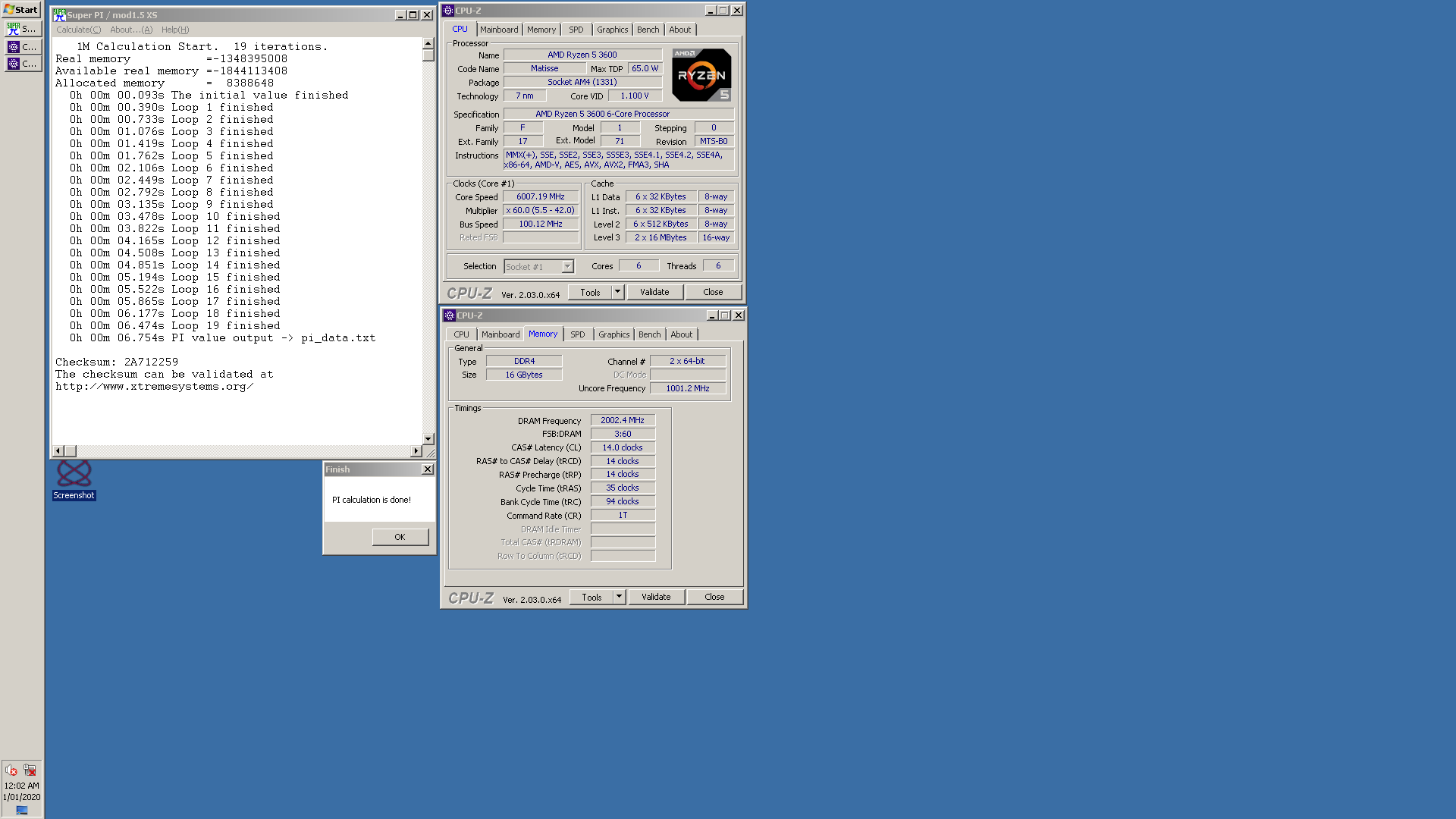This screenshot has height=819, width=1456.
Task: Click the monitor icon below the date
Action: tap(22, 810)
